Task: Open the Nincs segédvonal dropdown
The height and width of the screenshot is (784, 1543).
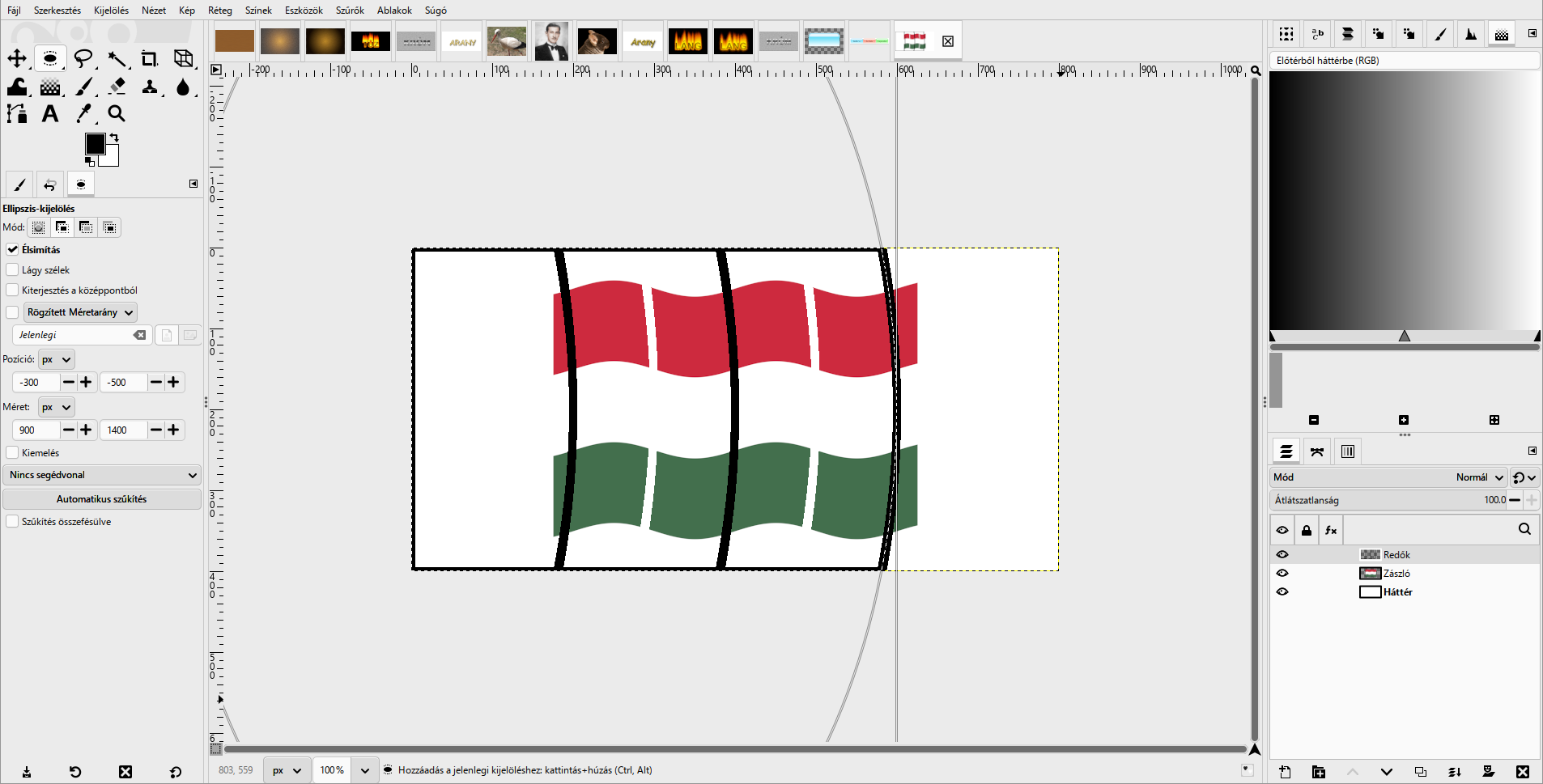Action: coord(102,475)
